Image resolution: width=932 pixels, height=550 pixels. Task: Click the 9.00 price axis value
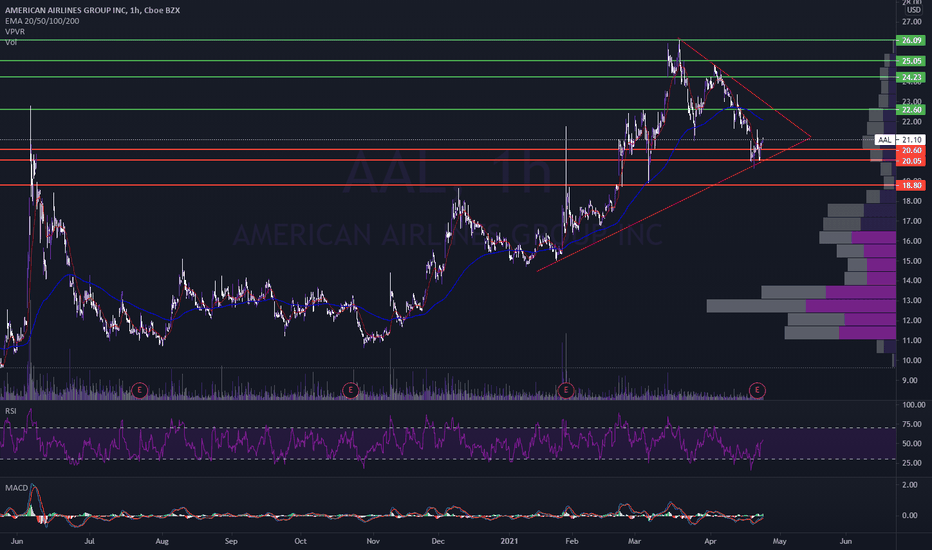point(909,381)
